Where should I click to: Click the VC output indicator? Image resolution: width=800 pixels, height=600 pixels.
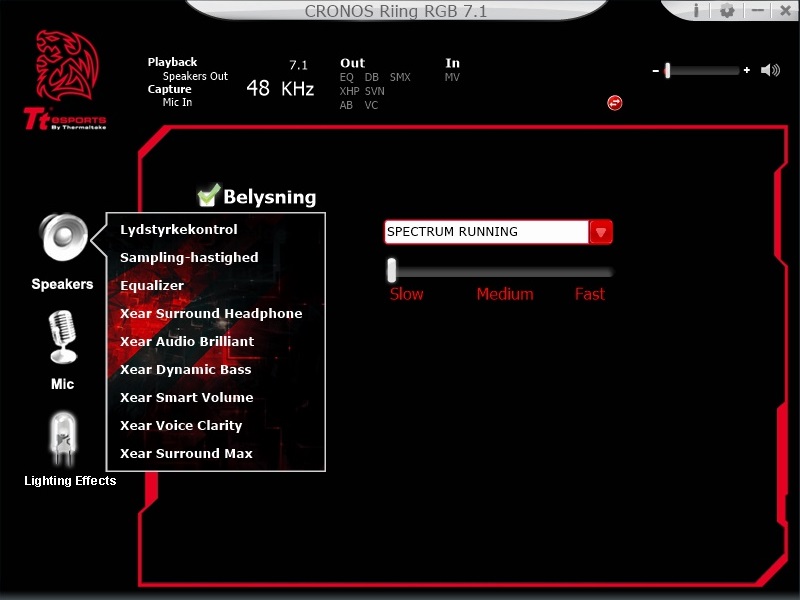tap(371, 105)
